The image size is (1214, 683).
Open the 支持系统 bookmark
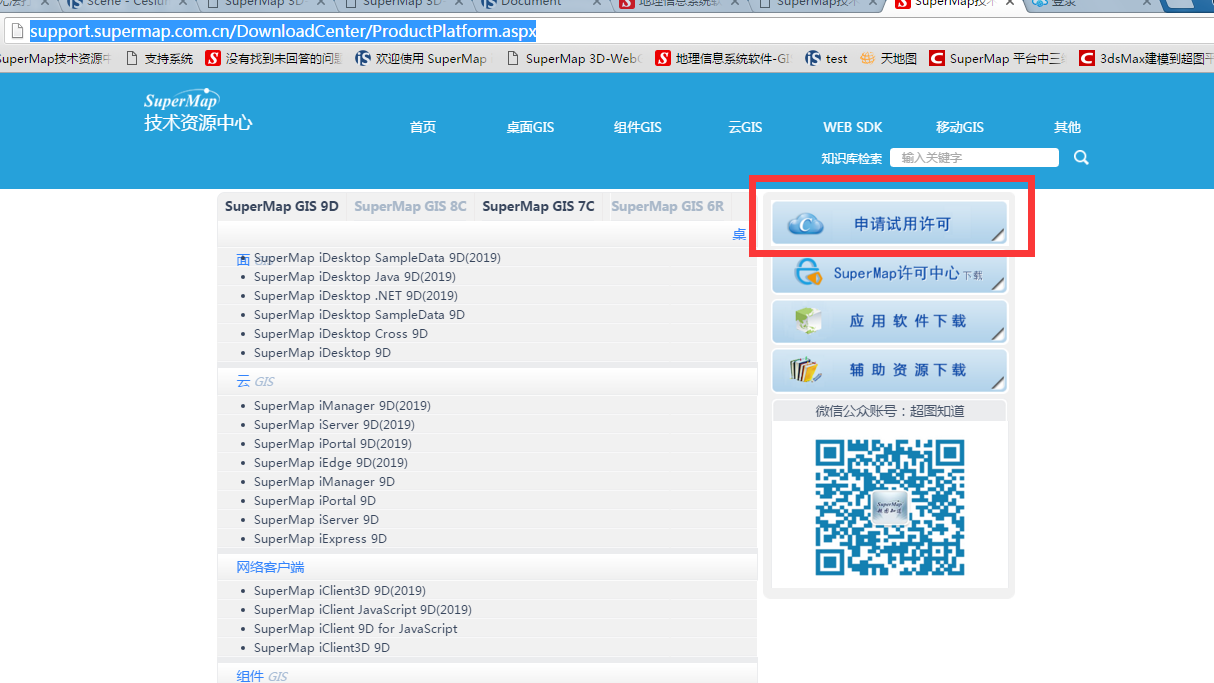coord(160,59)
